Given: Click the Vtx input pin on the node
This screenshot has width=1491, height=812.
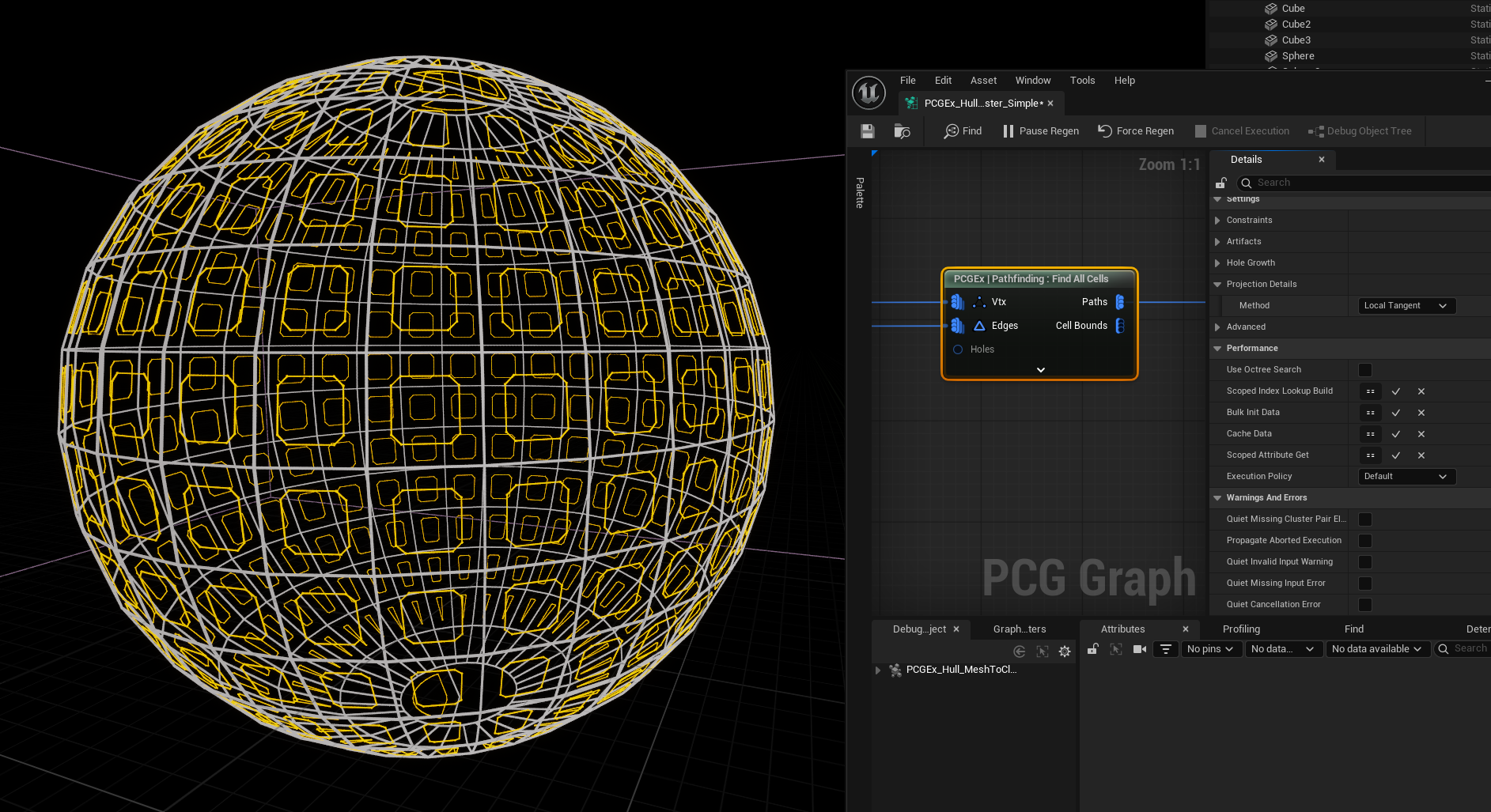Looking at the screenshot, I should point(957,302).
